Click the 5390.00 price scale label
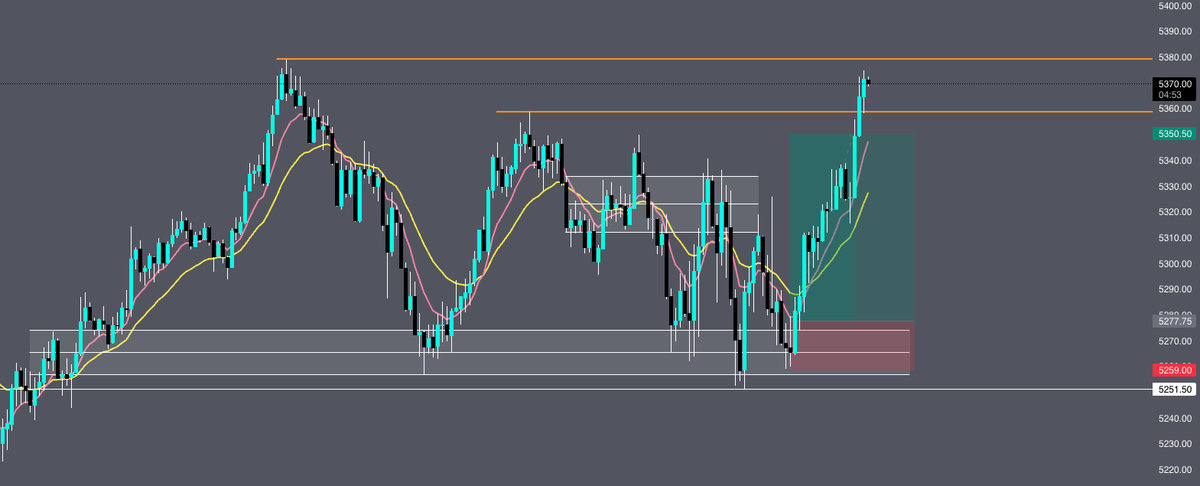Screen dimensions: 1200x486 coord(1174,32)
